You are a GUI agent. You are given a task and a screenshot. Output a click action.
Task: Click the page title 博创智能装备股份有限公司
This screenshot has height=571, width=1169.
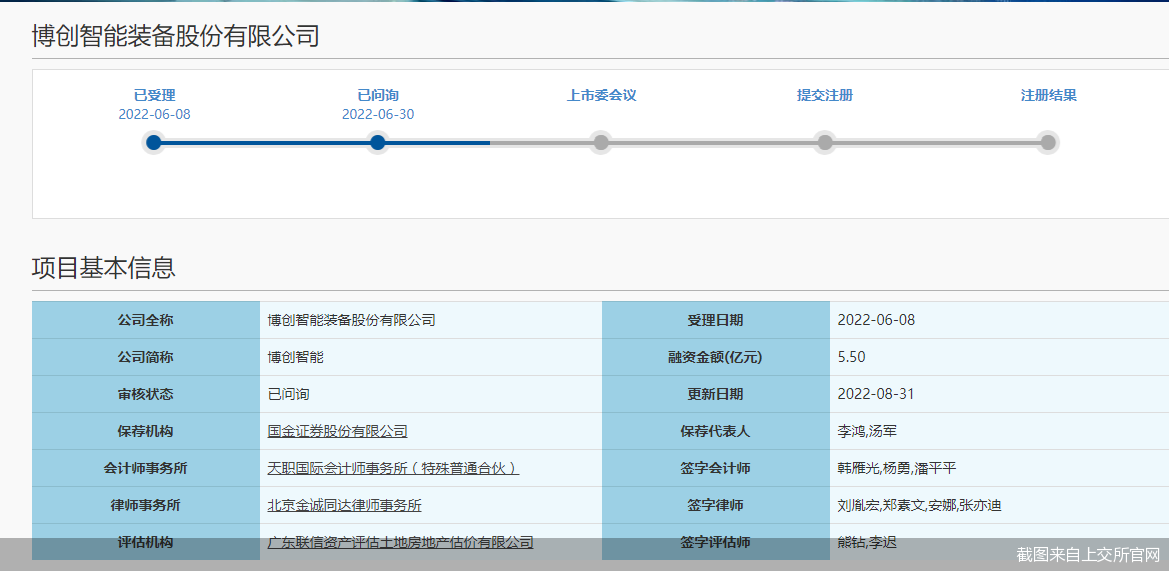175,36
